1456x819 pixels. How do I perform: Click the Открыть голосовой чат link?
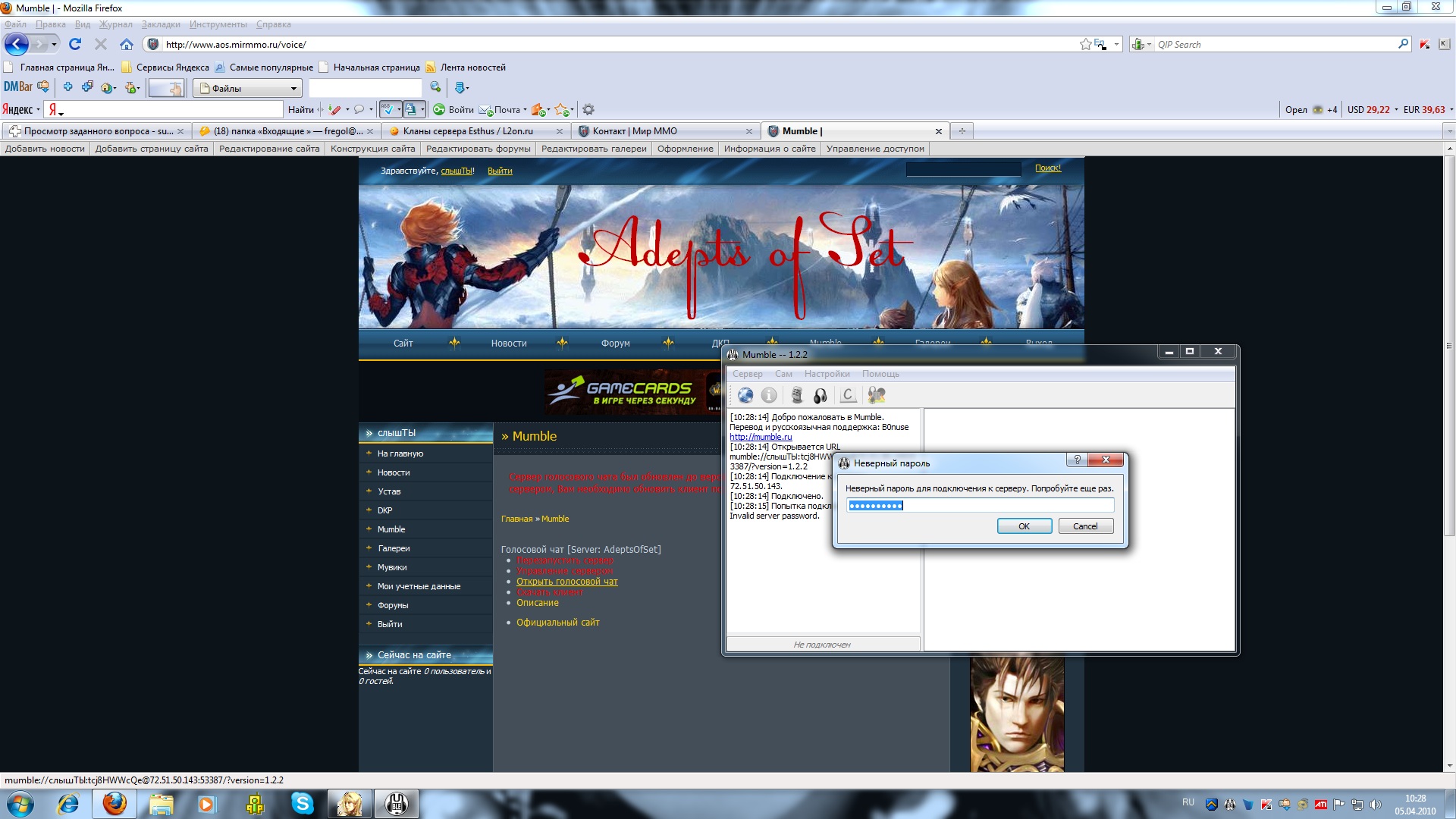566,582
